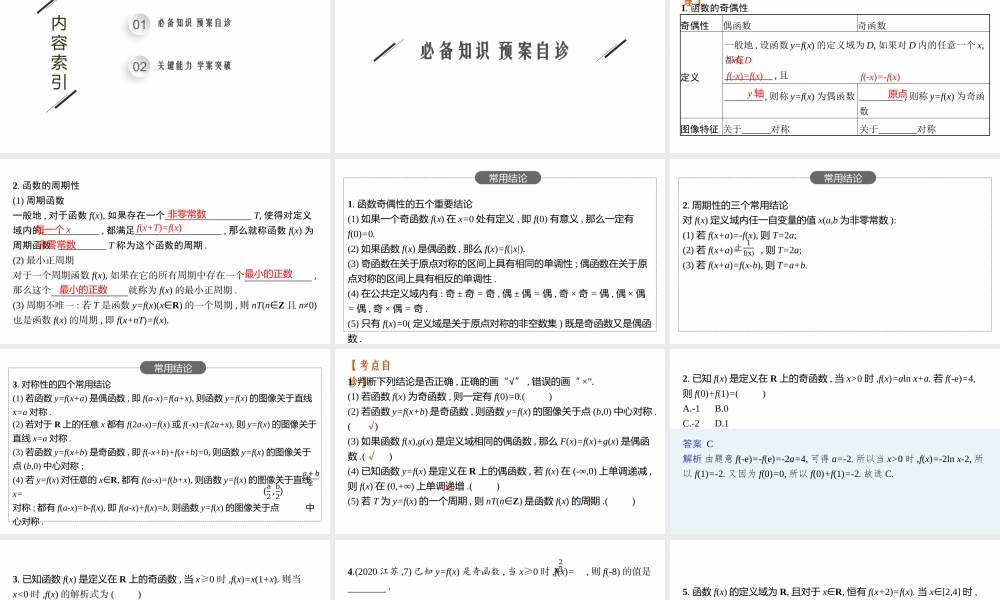Select answer option C.-2 in question 2
Screen dimensions: 1000x600
[690, 423]
